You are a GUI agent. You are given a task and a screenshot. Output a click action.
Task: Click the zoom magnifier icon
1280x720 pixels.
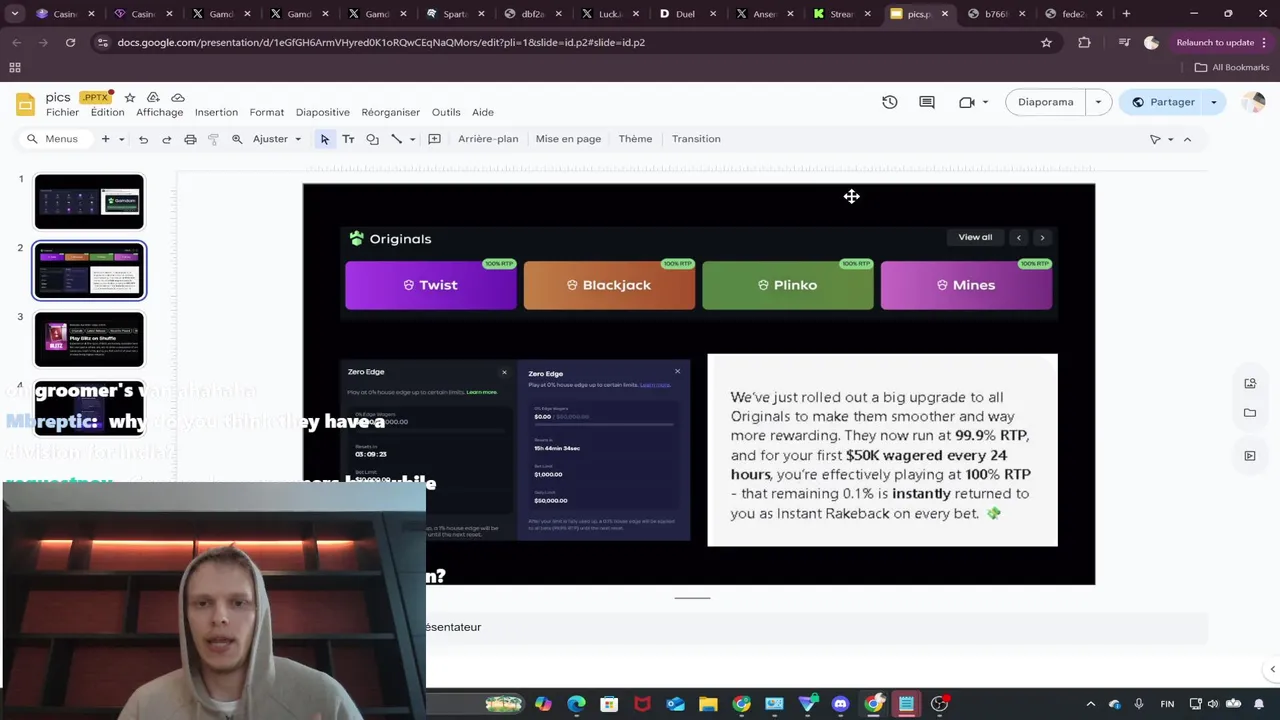[237, 139]
